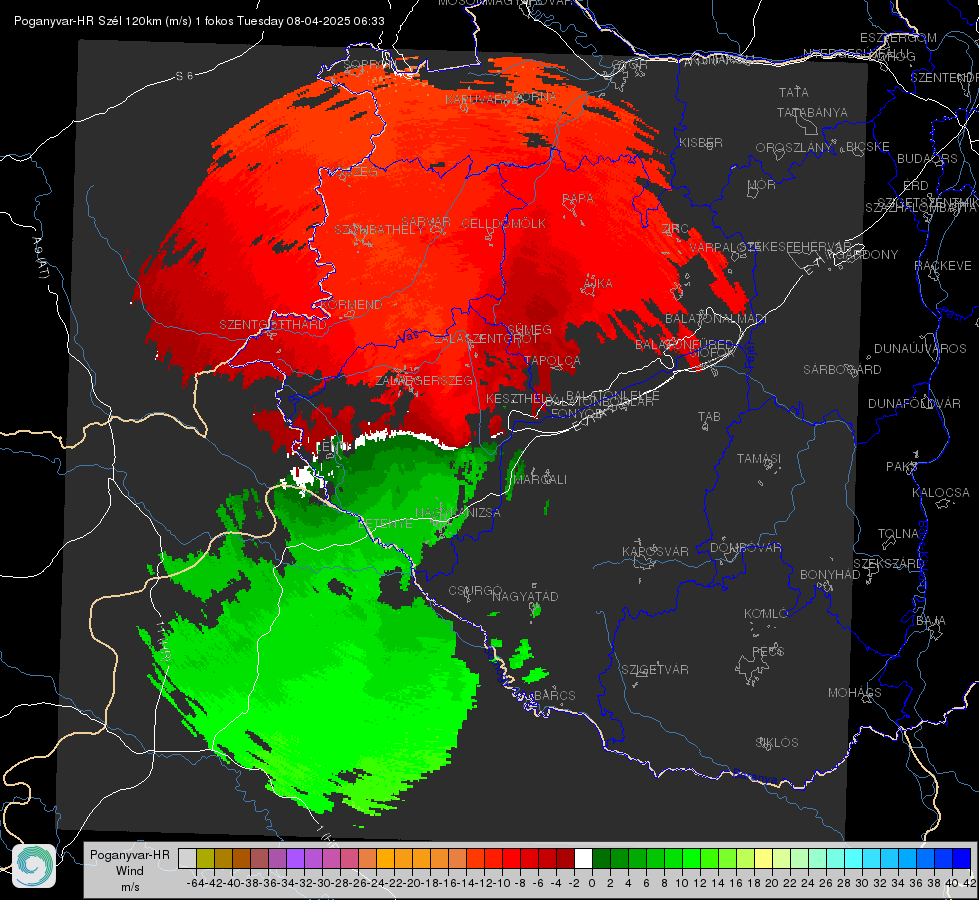The width and height of the screenshot is (979, 900).
Task: Click the 'S 6' road label
Action: pos(184,76)
